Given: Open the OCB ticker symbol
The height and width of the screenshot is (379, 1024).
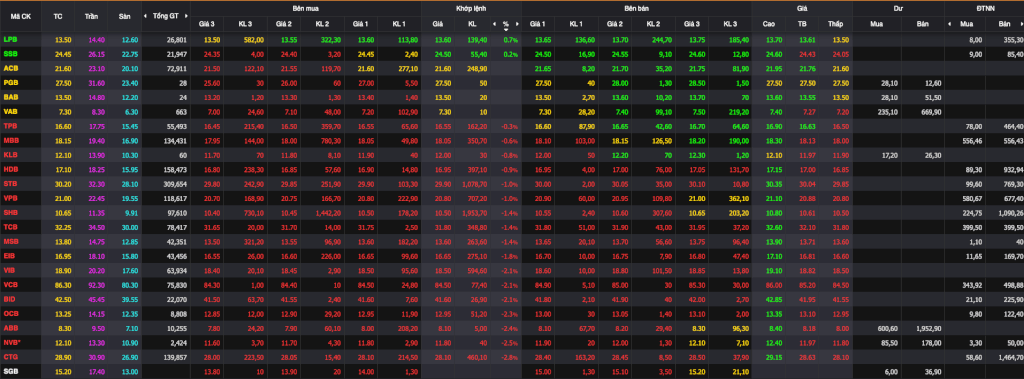Looking at the screenshot, I should point(10,313).
